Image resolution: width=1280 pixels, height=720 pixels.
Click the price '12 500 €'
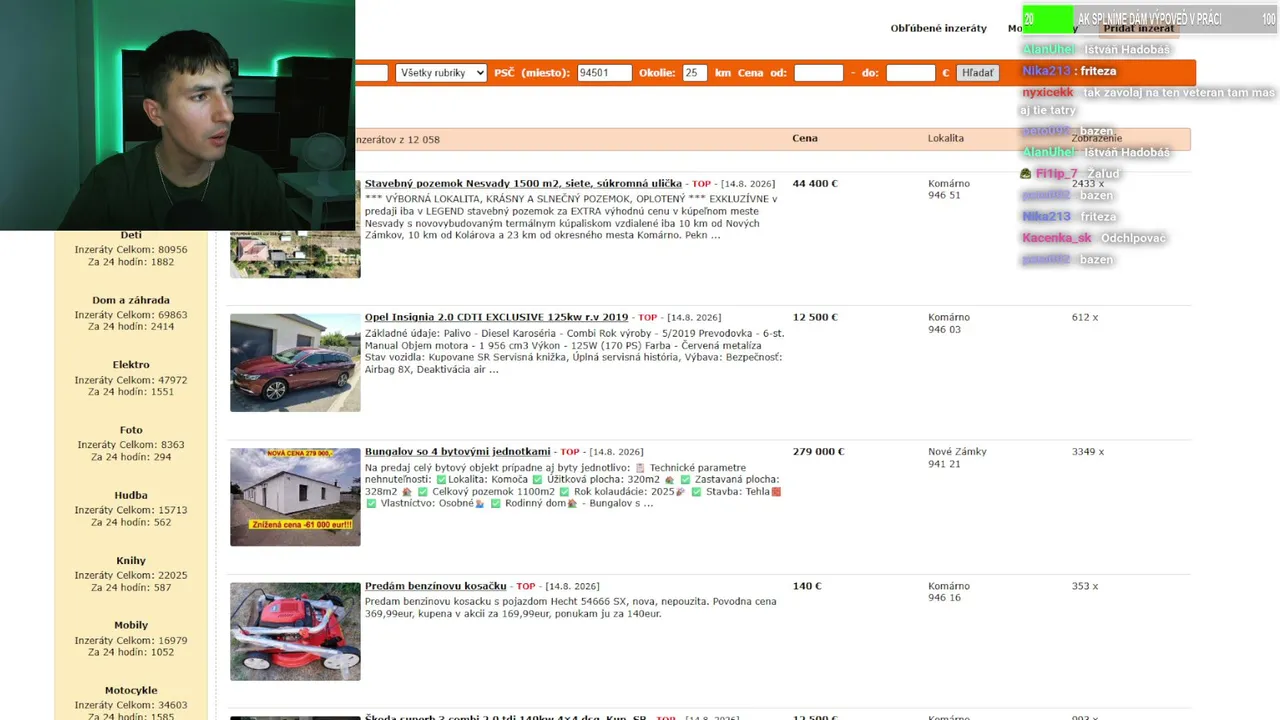tap(815, 318)
